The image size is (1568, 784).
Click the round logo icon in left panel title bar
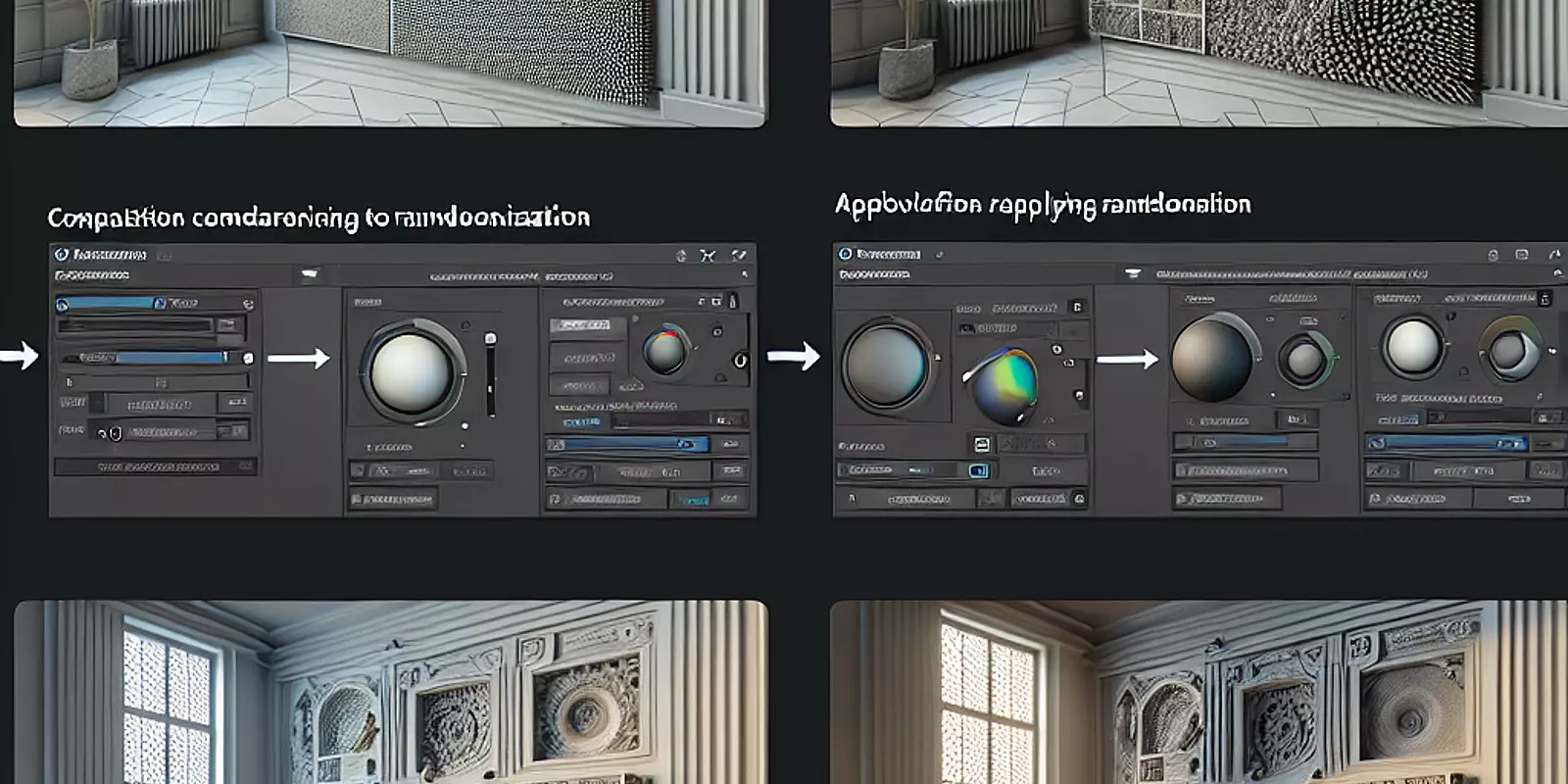pyautogui.click(x=62, y=255)
